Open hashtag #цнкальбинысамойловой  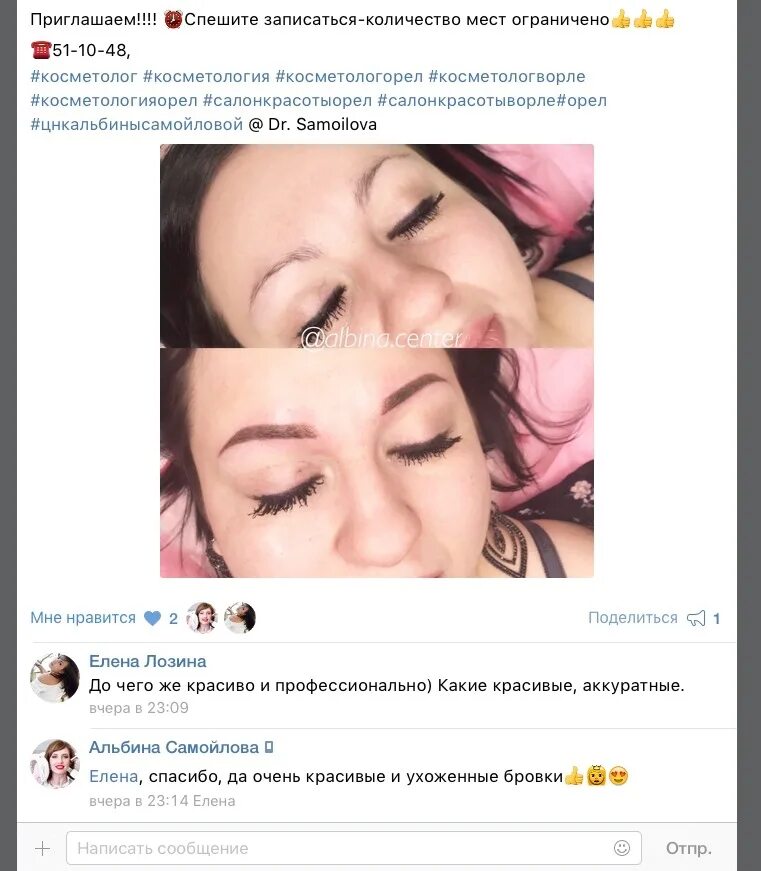pos(137,124)
